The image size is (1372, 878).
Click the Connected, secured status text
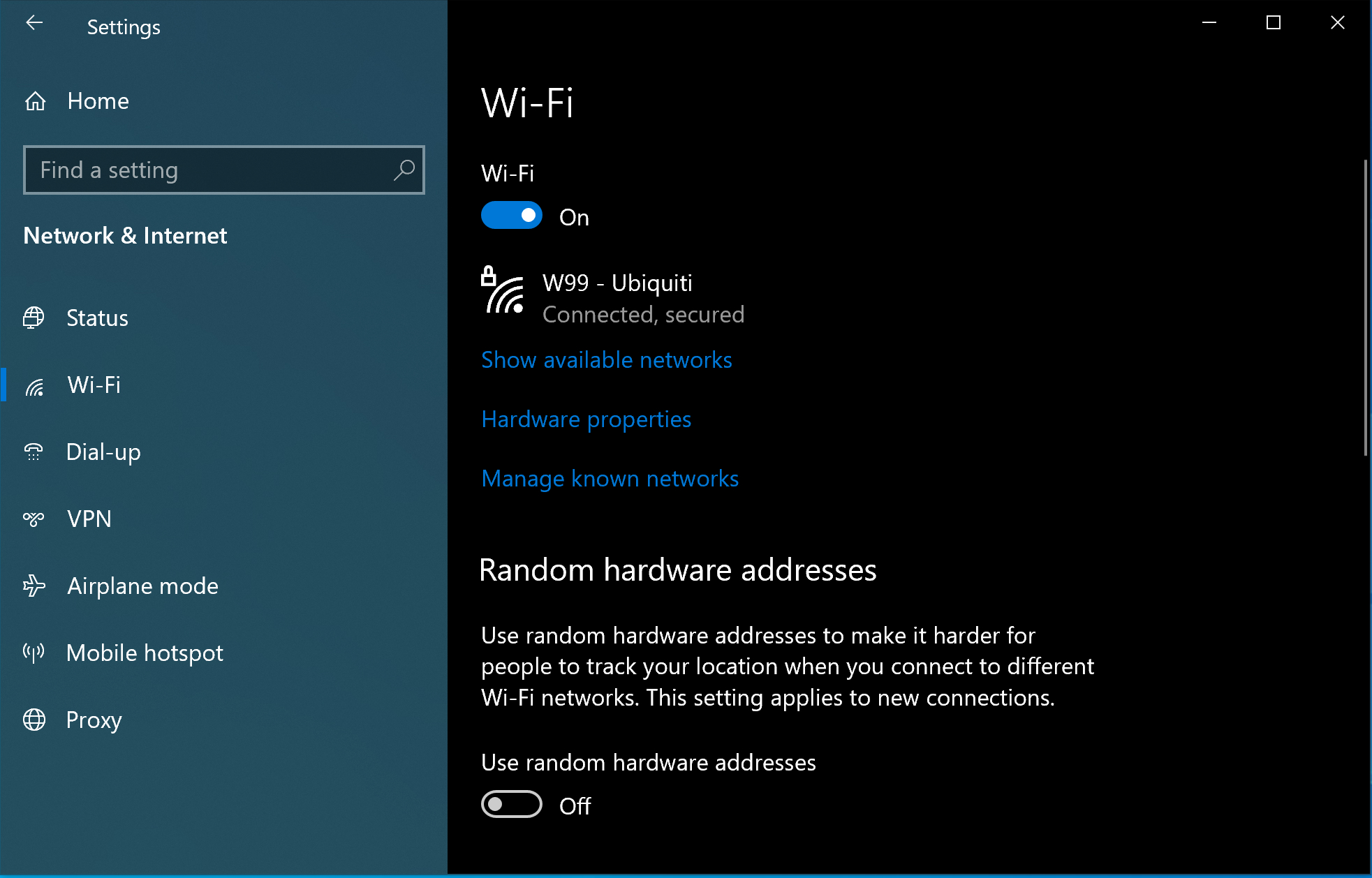643,315
